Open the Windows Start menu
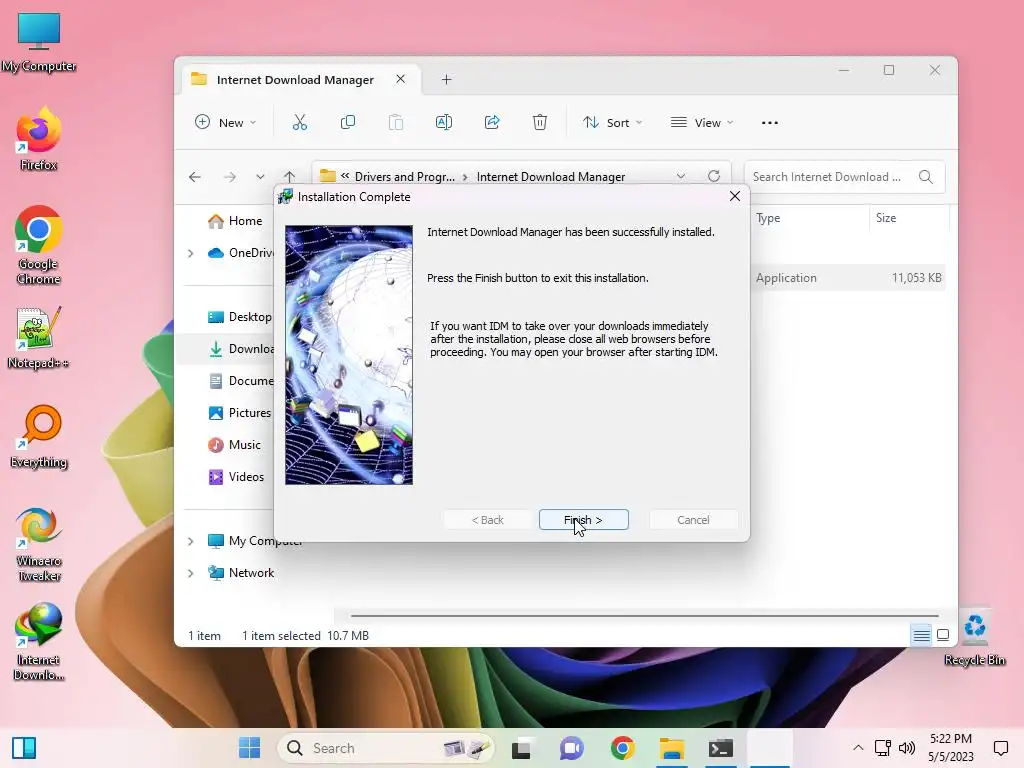Screen dimensions: 1024x768 coord(249,748)
